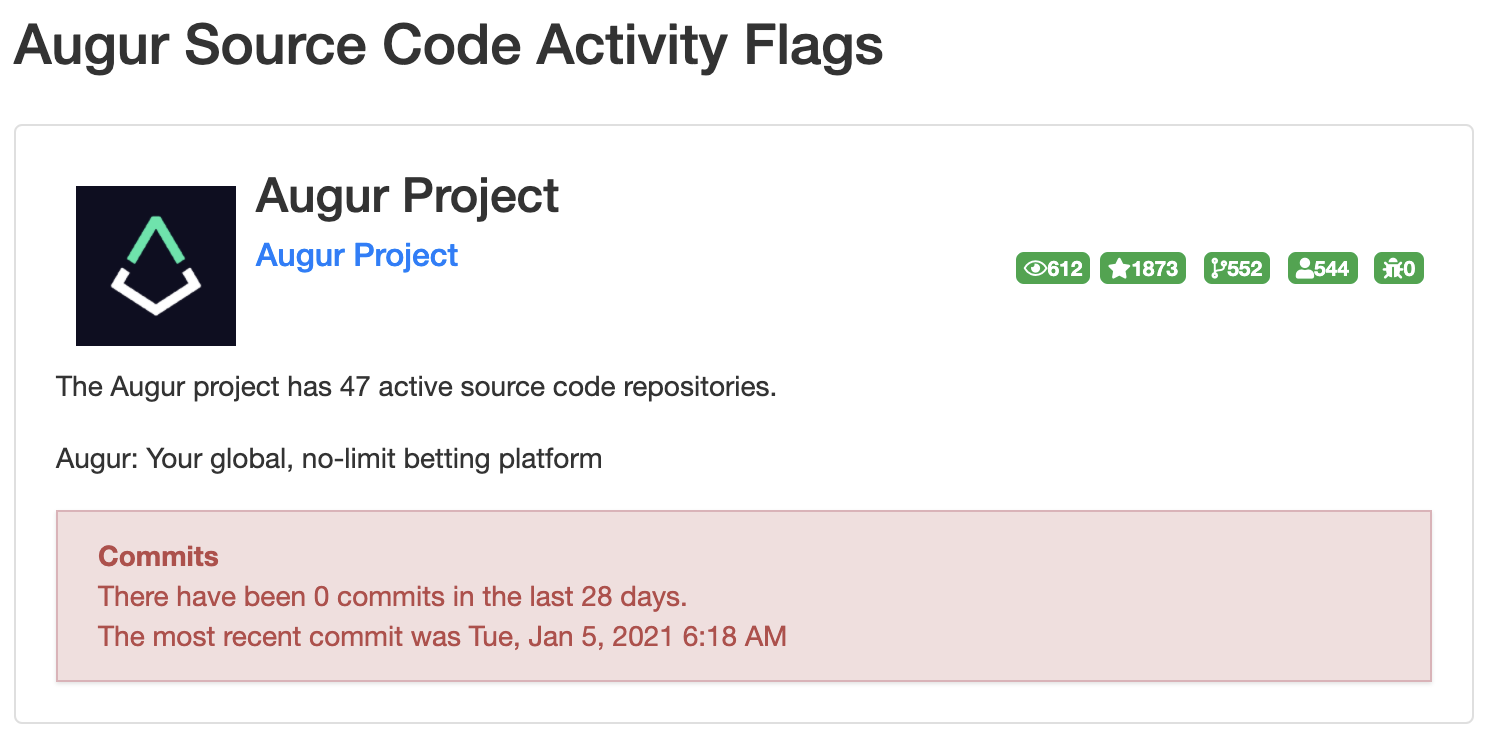Click the fork branch icon
Viewport: 1490px width, 746px height.
pos(1218,269)
